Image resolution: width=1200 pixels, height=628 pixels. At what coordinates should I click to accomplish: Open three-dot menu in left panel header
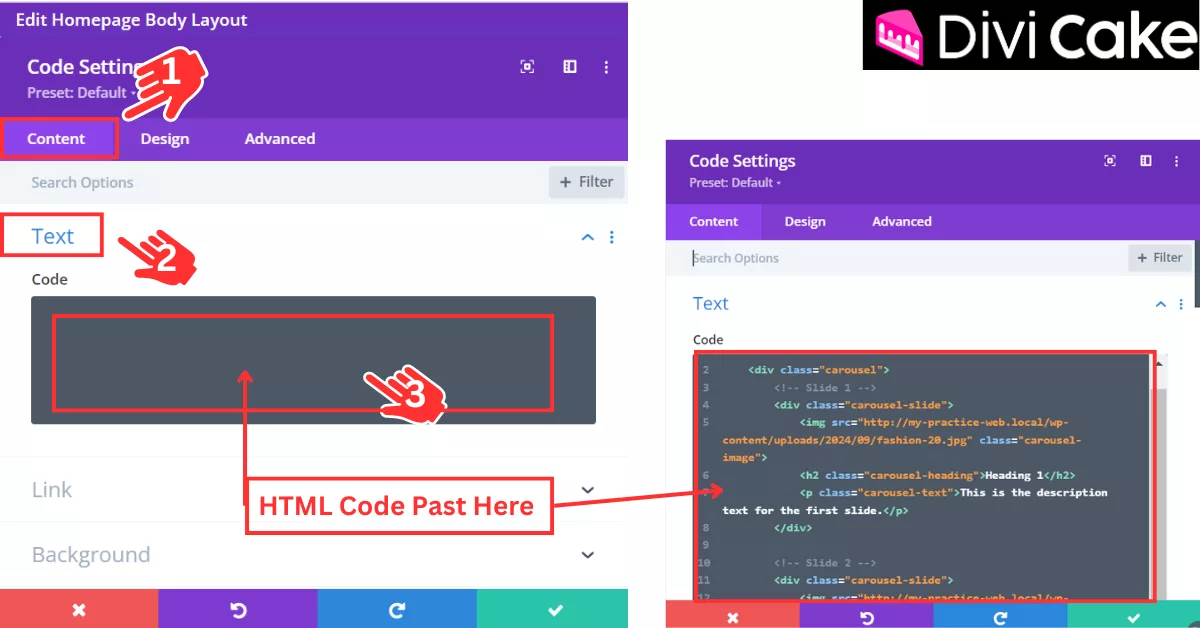(x=606, y=67)
